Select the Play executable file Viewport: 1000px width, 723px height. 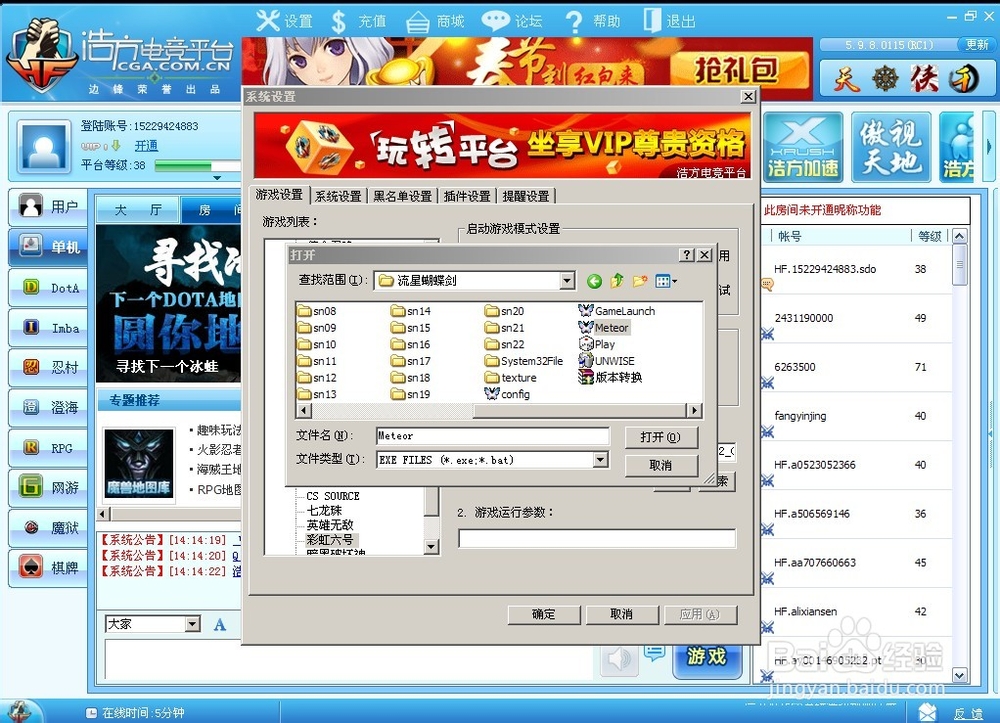tap(597, 344)
